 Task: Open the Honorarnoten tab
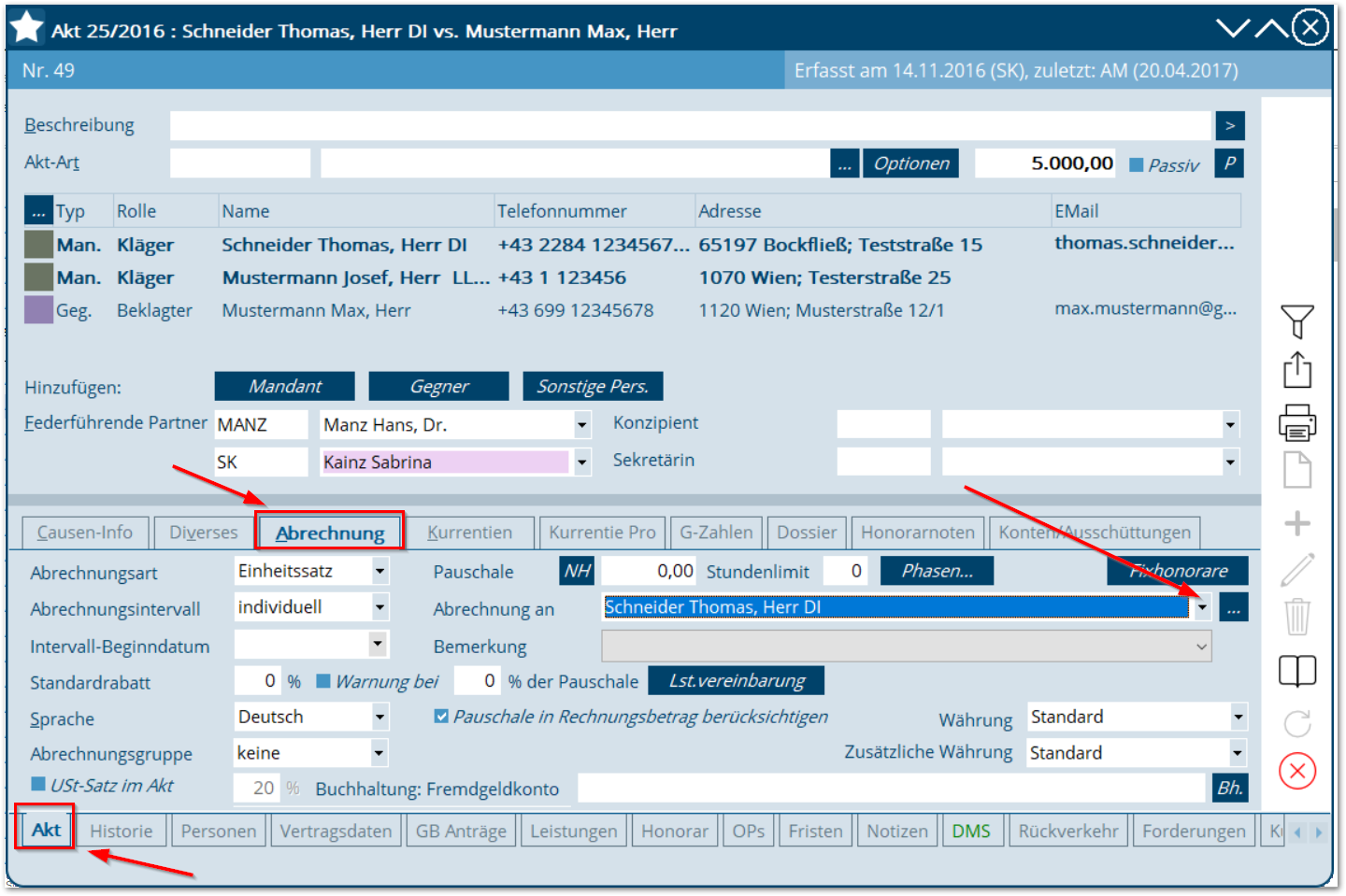[918, 533]
